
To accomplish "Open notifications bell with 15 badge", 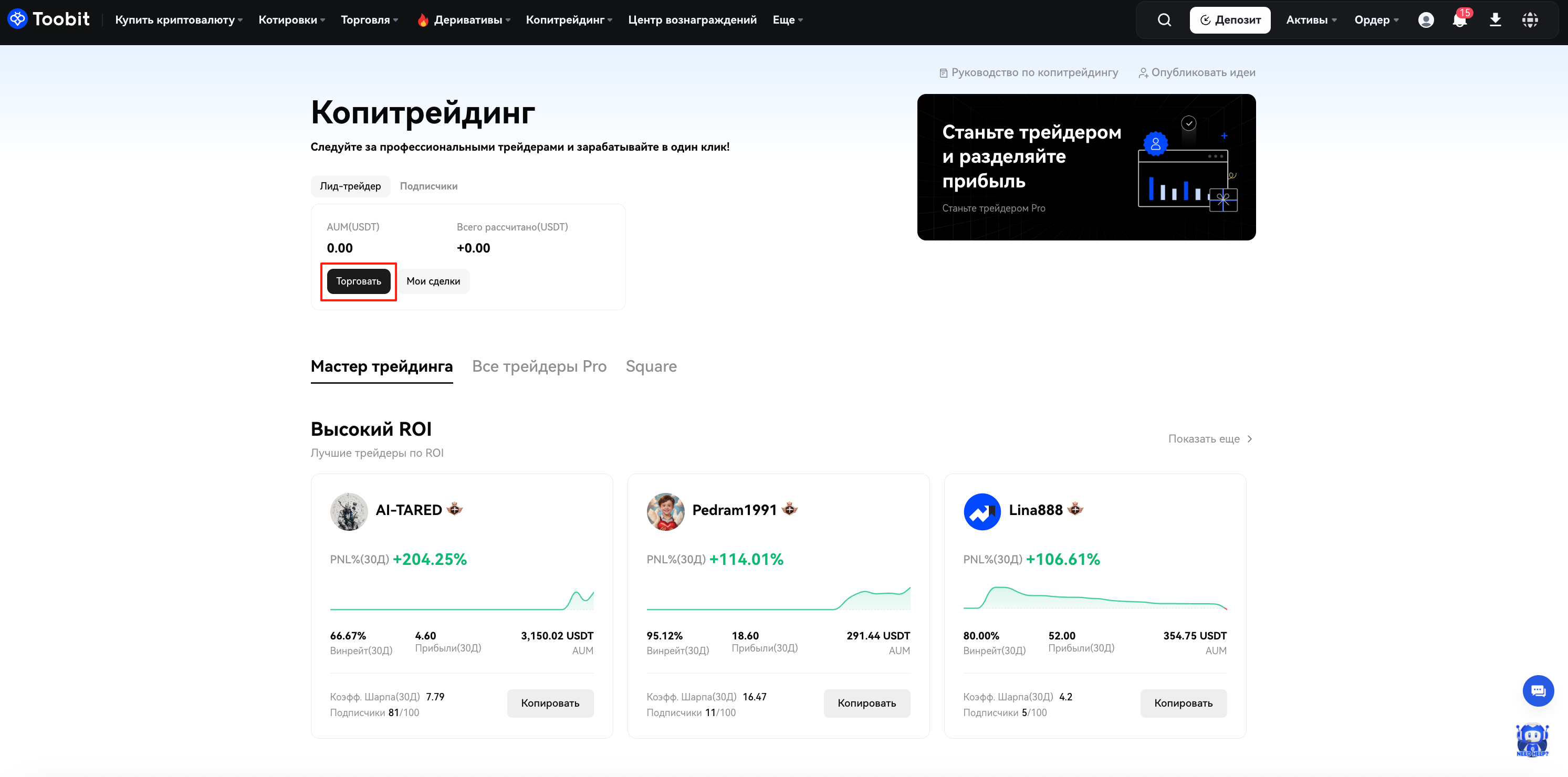I will (x=1459, y=20).
